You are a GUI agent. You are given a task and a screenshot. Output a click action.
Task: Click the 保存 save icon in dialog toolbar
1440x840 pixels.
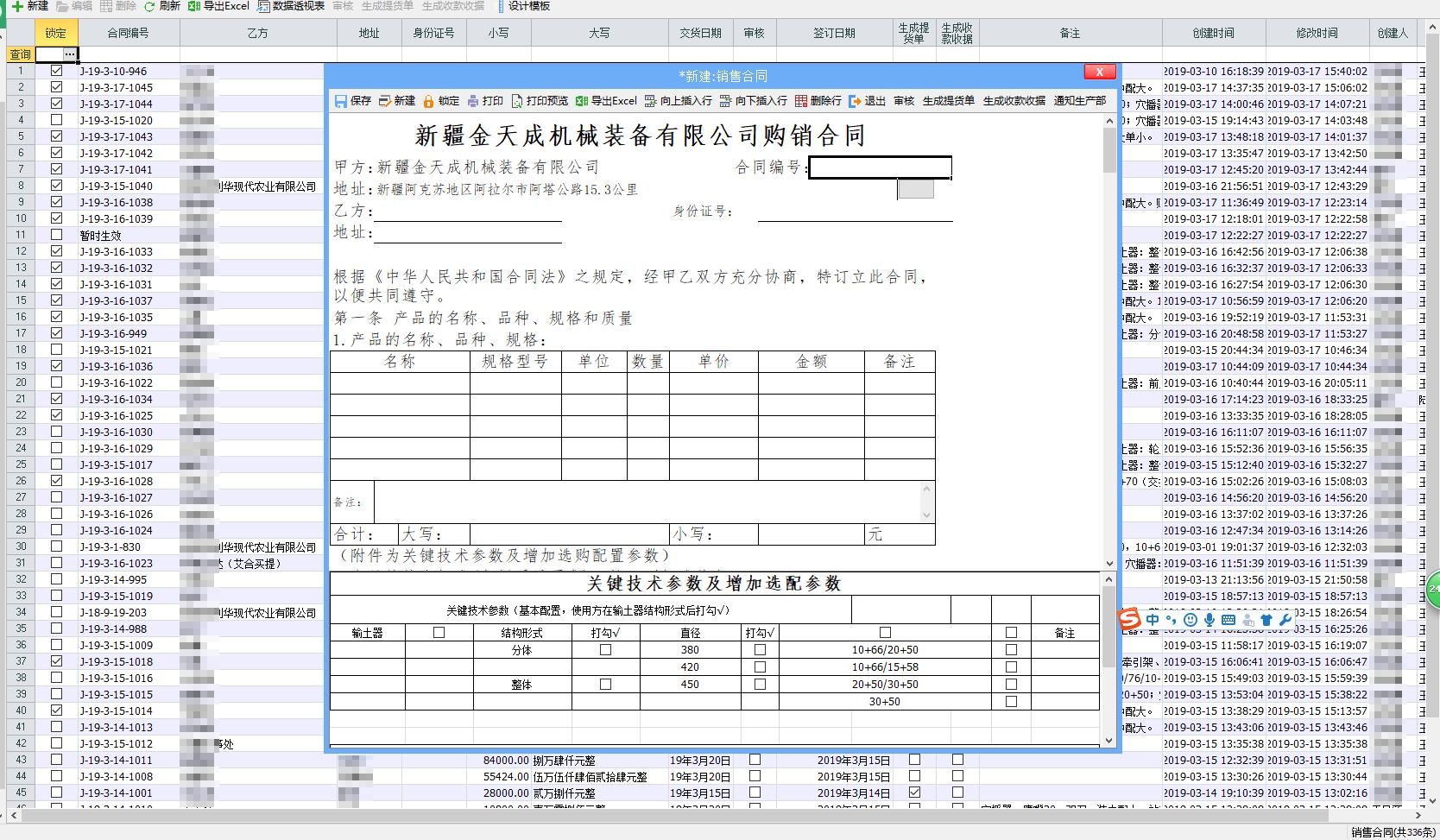pos(341,101)
